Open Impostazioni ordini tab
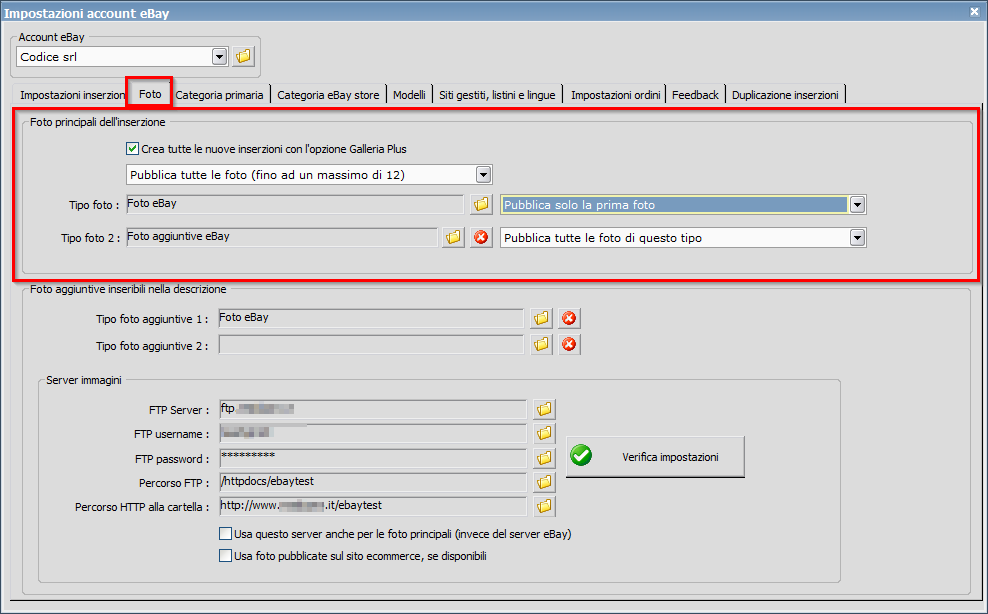This screenshot has width=988, height=614. click(x=615, y=95)
